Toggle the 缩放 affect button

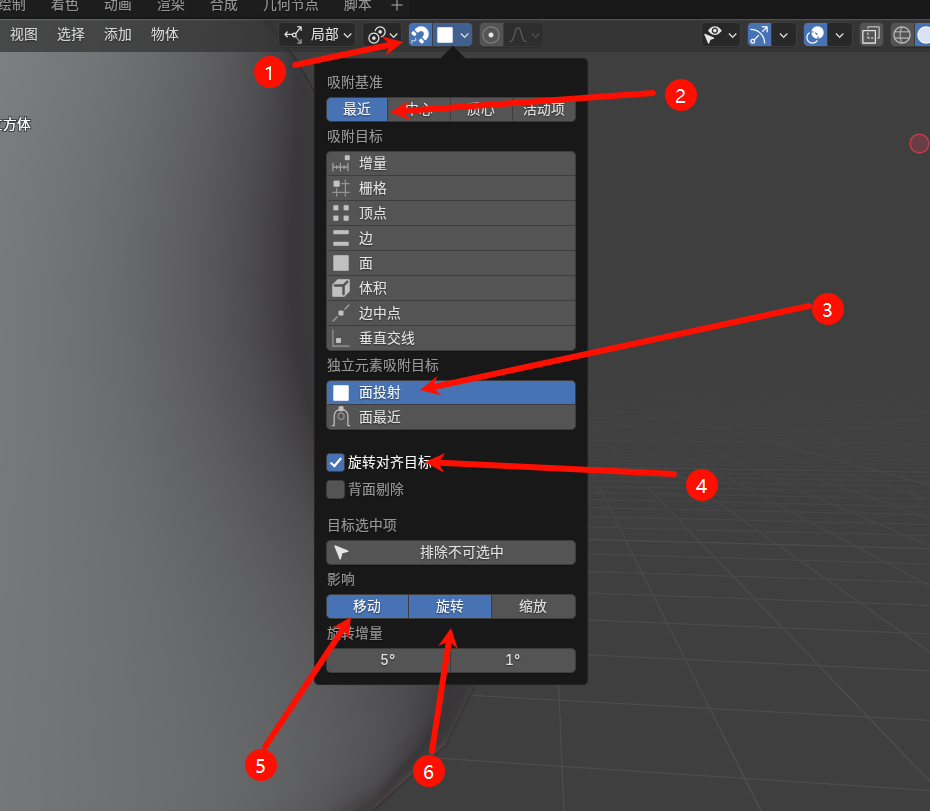[x=533, y=607]
